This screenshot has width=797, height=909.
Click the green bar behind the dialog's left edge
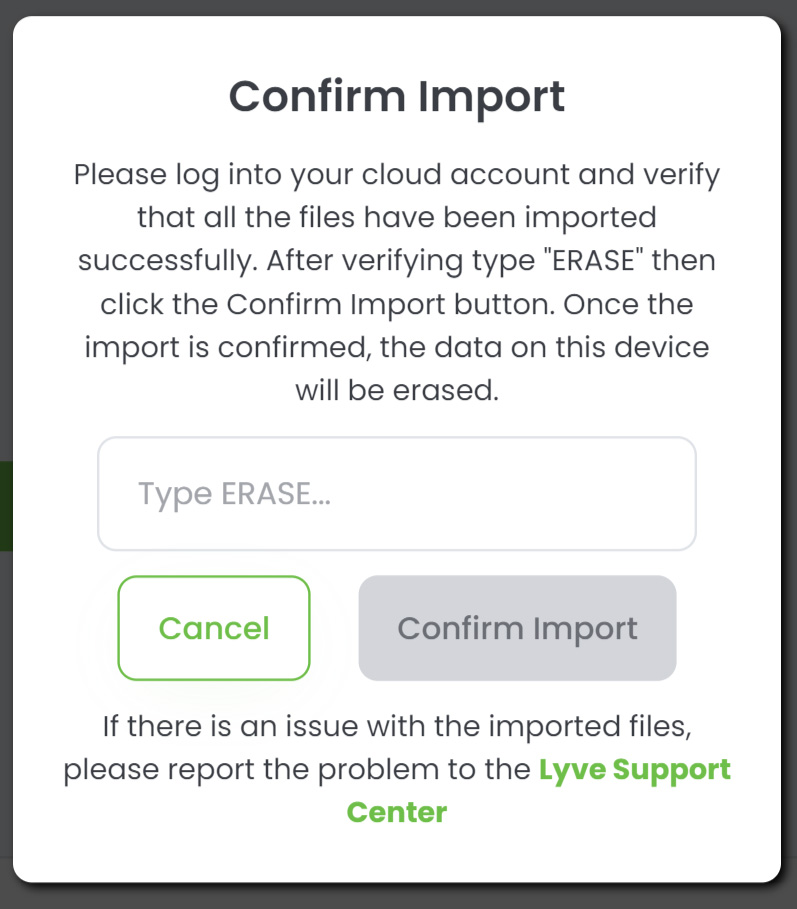tap(5, 505)
